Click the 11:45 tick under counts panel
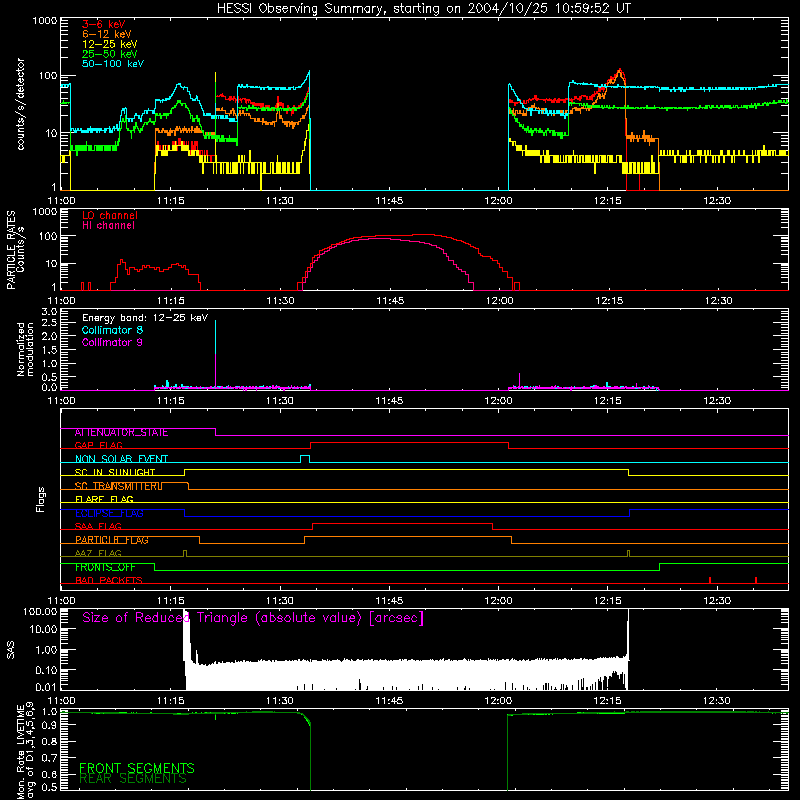 (389, 201)
